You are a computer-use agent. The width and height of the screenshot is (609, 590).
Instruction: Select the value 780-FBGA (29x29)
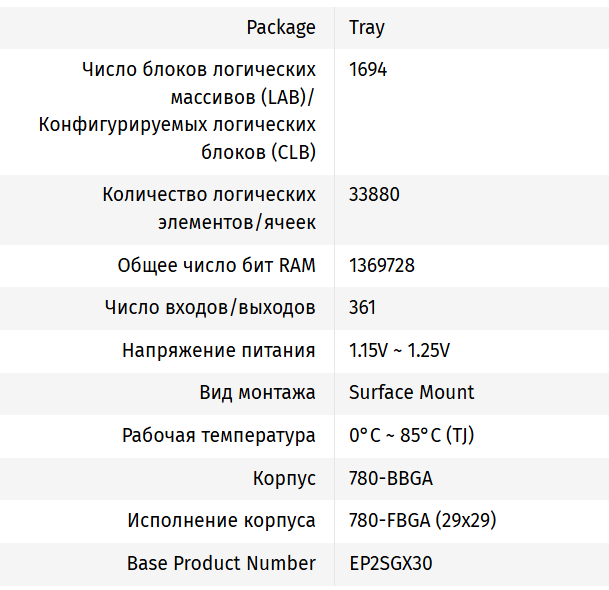pyautogui.click(x=423, y=520)
